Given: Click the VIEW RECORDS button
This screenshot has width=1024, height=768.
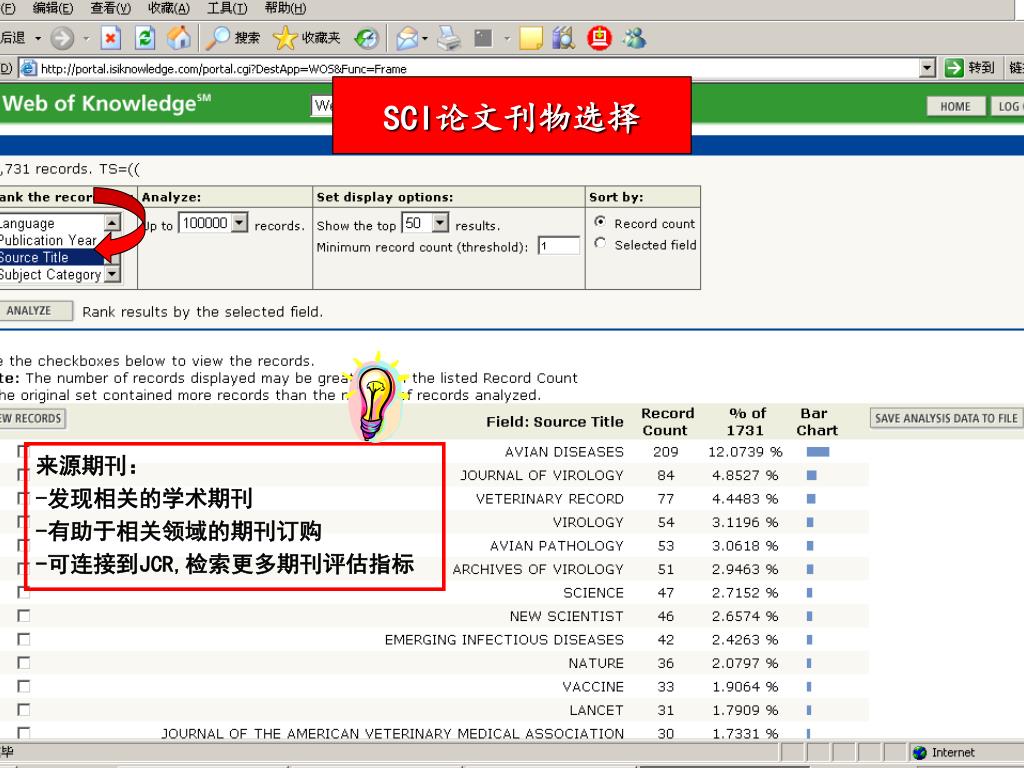Looking at the screenshot, I should coord(32,419).
